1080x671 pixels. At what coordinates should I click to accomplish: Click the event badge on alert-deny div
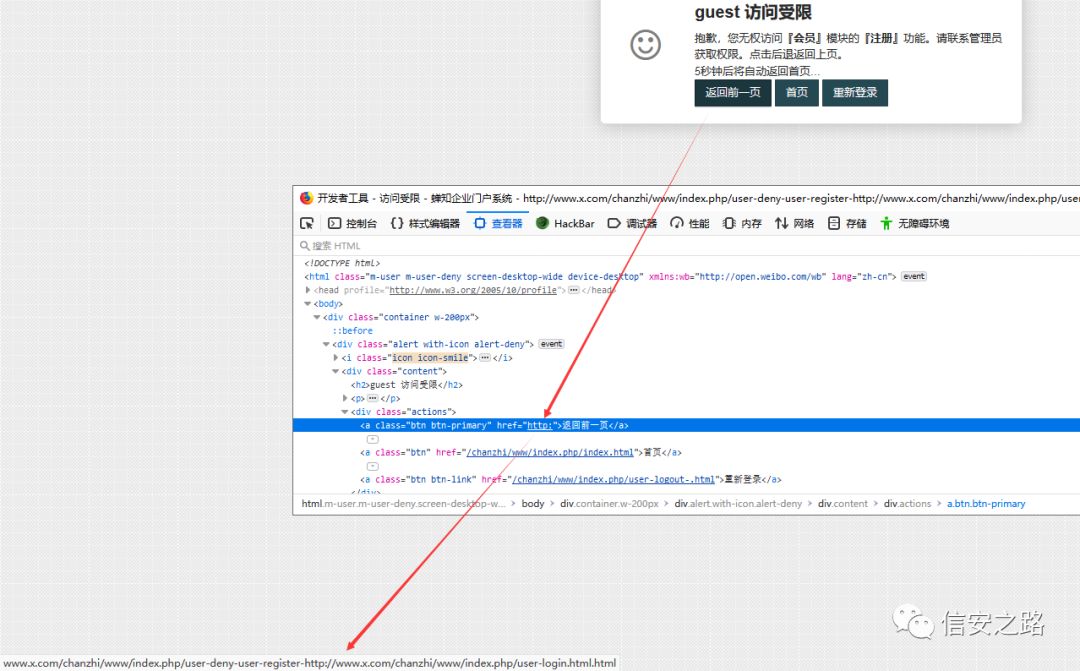pyautogui.click(x=551, y=344)
